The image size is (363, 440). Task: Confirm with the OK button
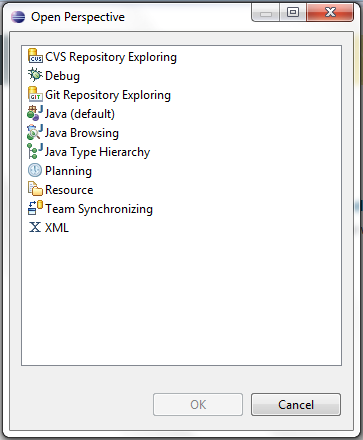click(x=198, y=405)
